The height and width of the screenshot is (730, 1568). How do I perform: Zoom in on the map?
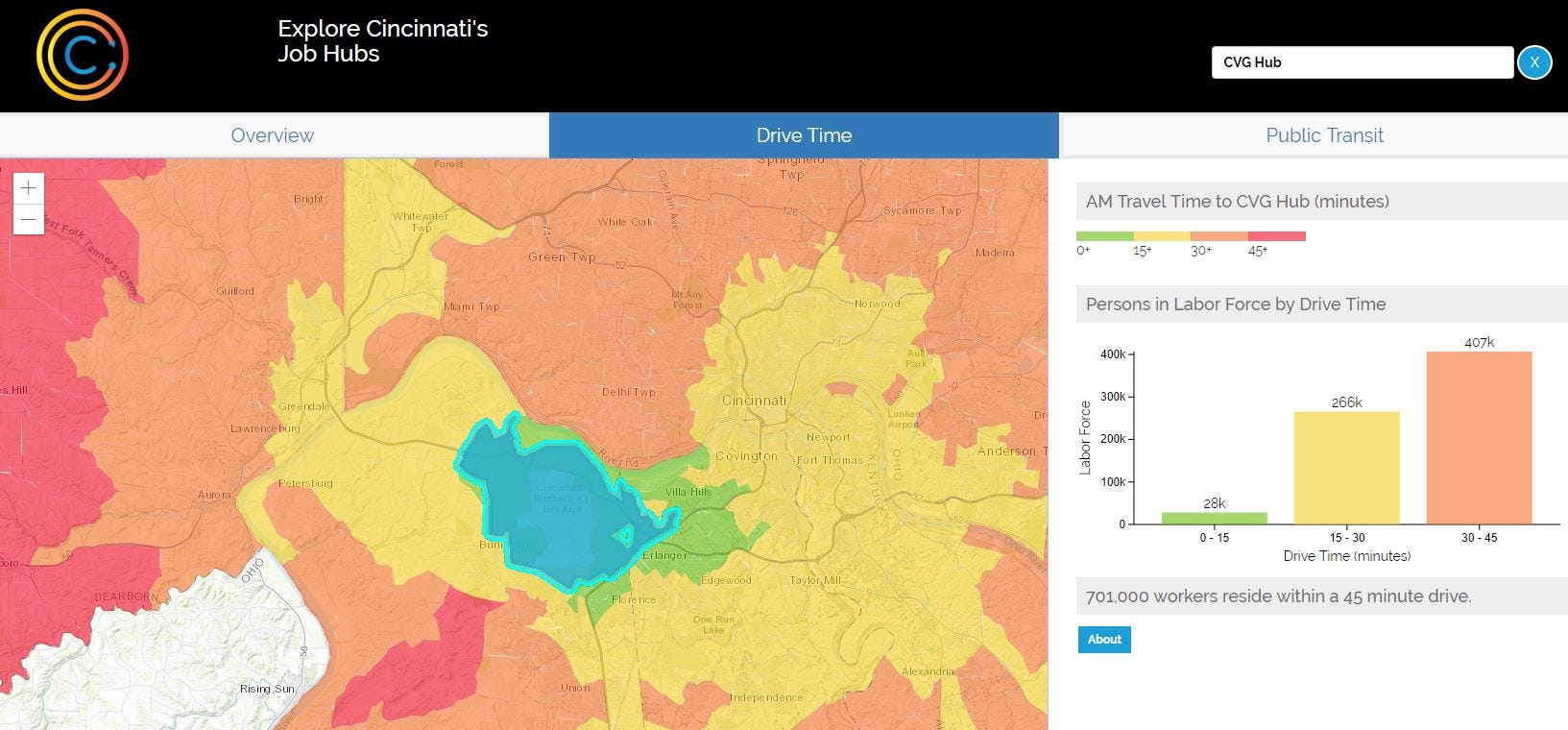29,188
